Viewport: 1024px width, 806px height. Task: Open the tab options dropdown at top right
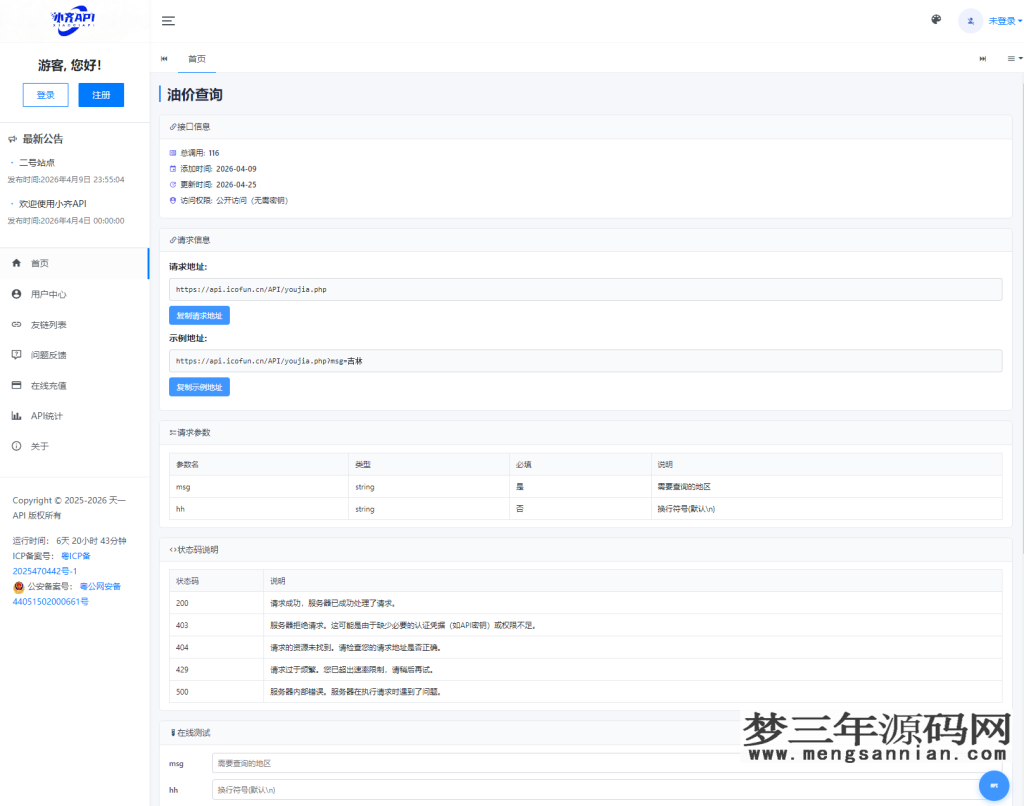[x=1012, y=58]
